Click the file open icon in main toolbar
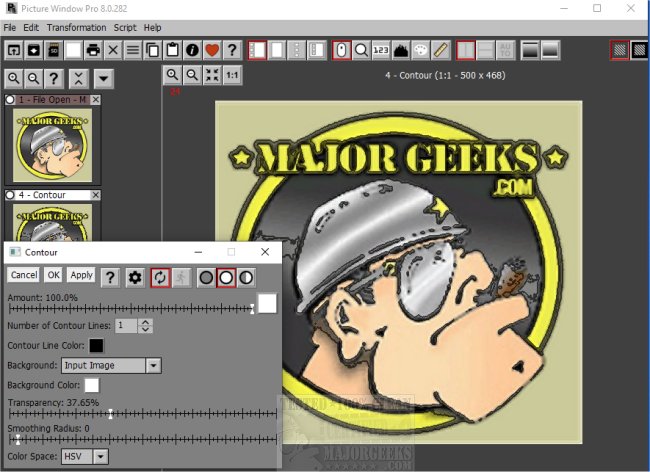The width and height of the screenshot is (650, 472). [x=14, y=51]
